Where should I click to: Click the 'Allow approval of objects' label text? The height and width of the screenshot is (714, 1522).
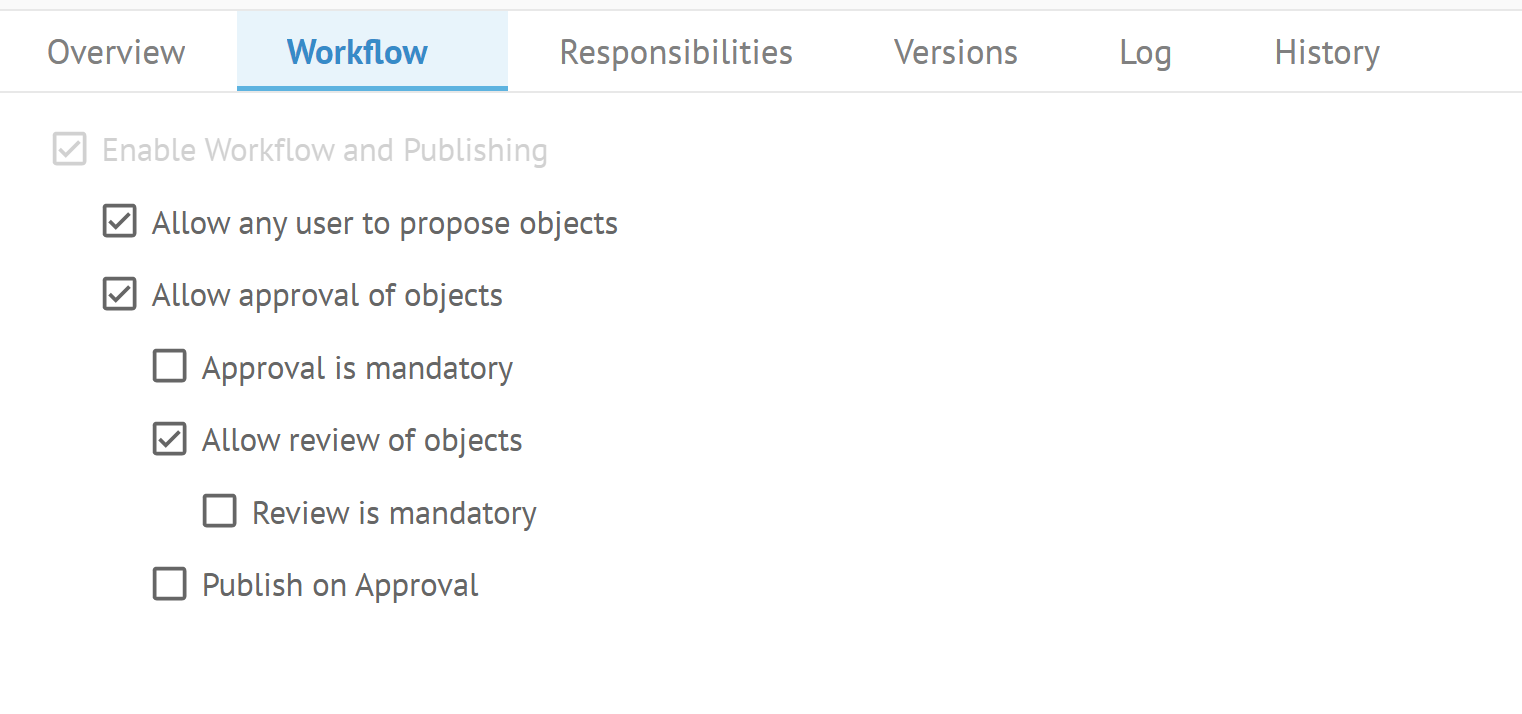[327, 296]
